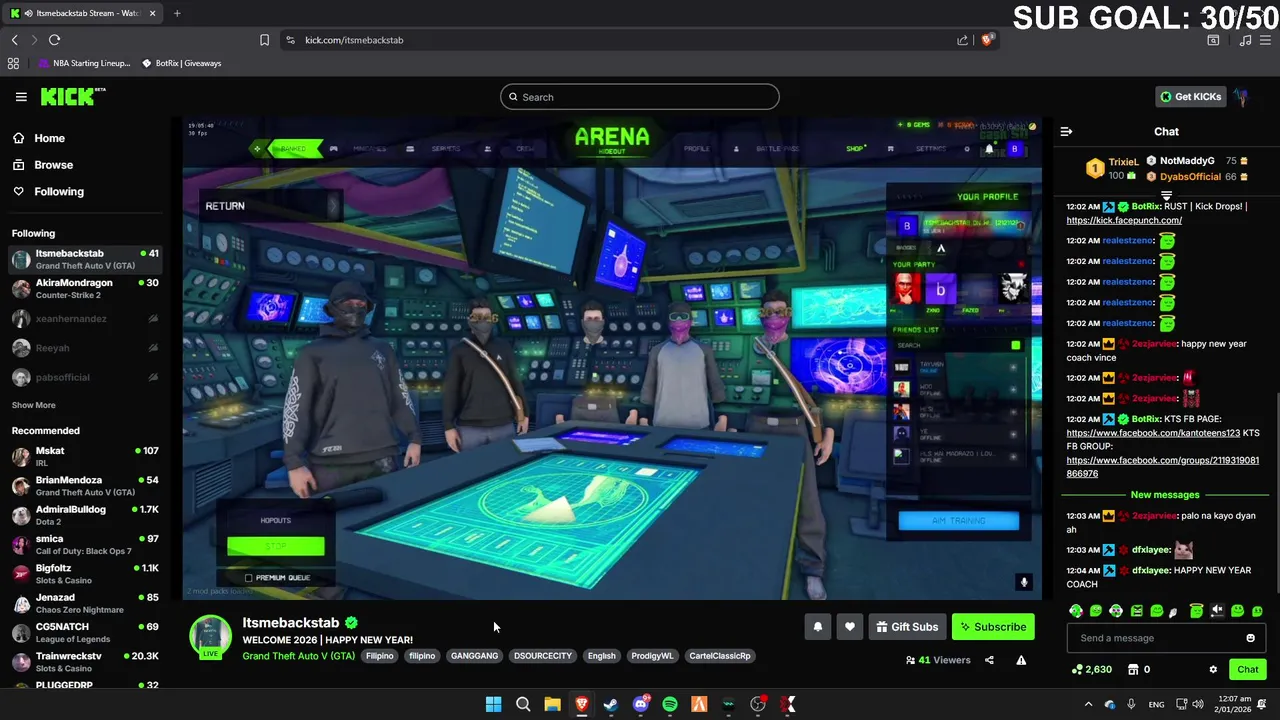The width and height of the screenshot is (1280, 720).
Task: Click the Gift Subs button
Action: click(907, 627)
